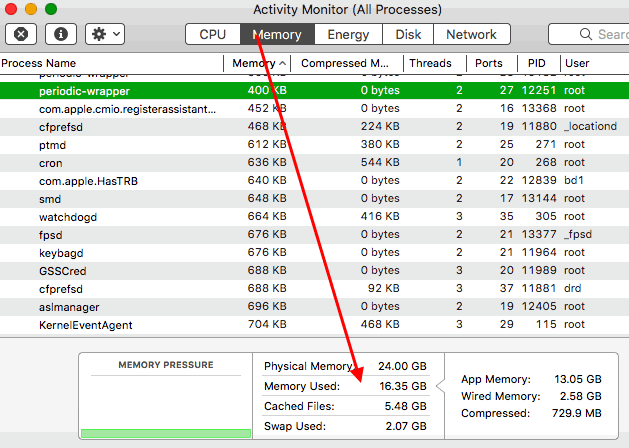Screen dimensions: 629x448
Task: Select the aslmanager process row
Action: pyautogui.click(x=314, y=307)
